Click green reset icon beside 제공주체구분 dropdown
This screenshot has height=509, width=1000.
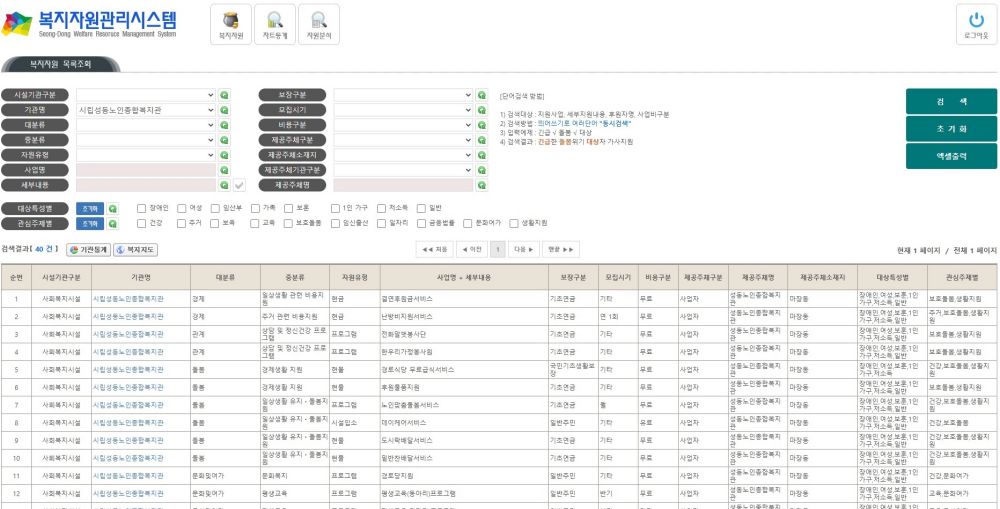[482, 140]
